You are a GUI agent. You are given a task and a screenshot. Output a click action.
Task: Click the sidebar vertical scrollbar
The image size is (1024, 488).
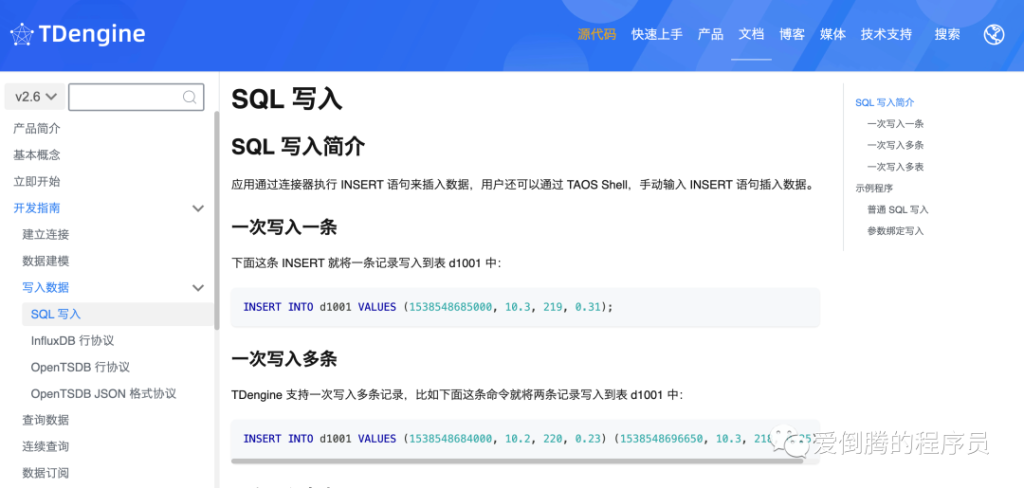[217, 220]
